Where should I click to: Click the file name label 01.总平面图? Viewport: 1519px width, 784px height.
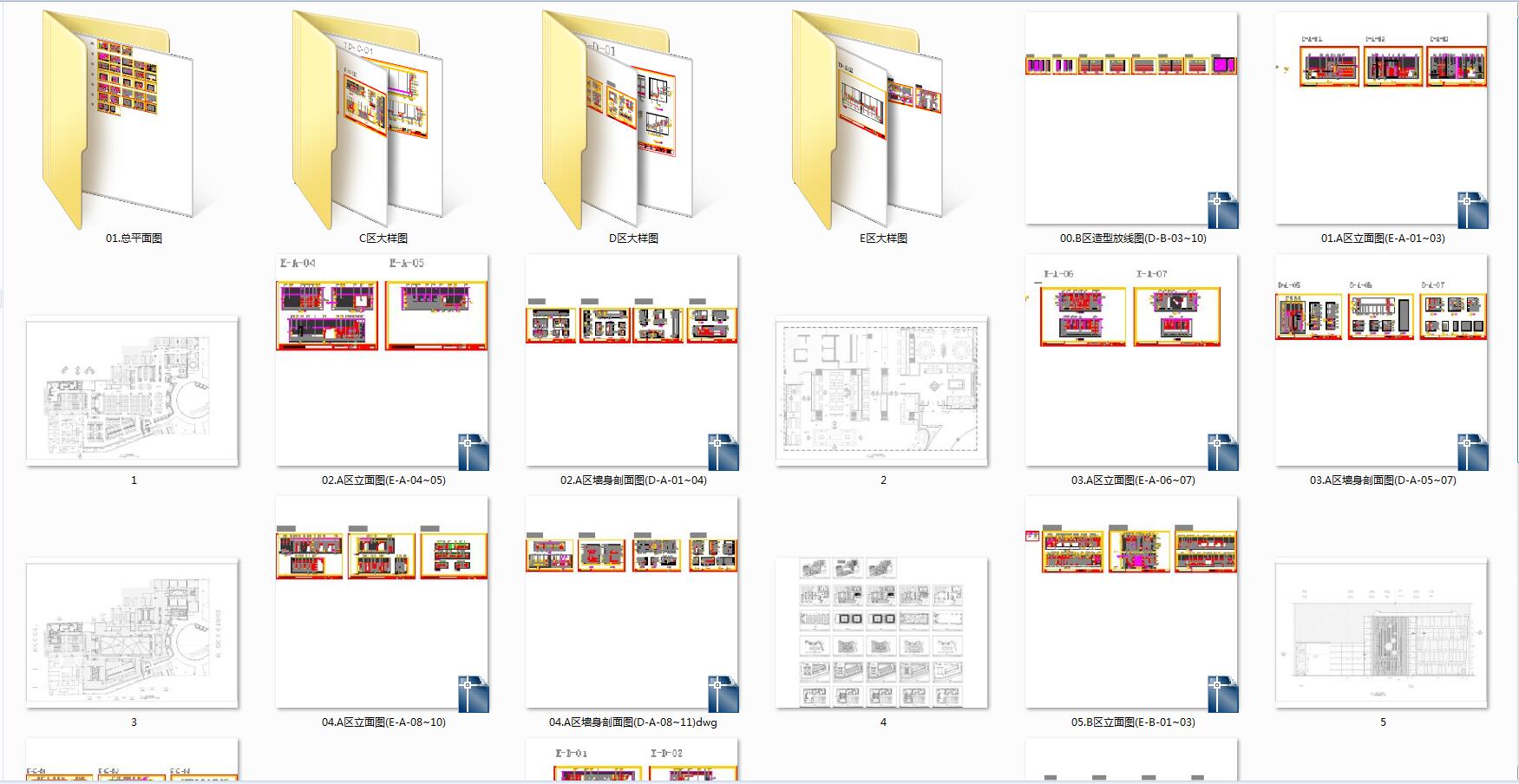pyautogui.click(x=134, y=238)
